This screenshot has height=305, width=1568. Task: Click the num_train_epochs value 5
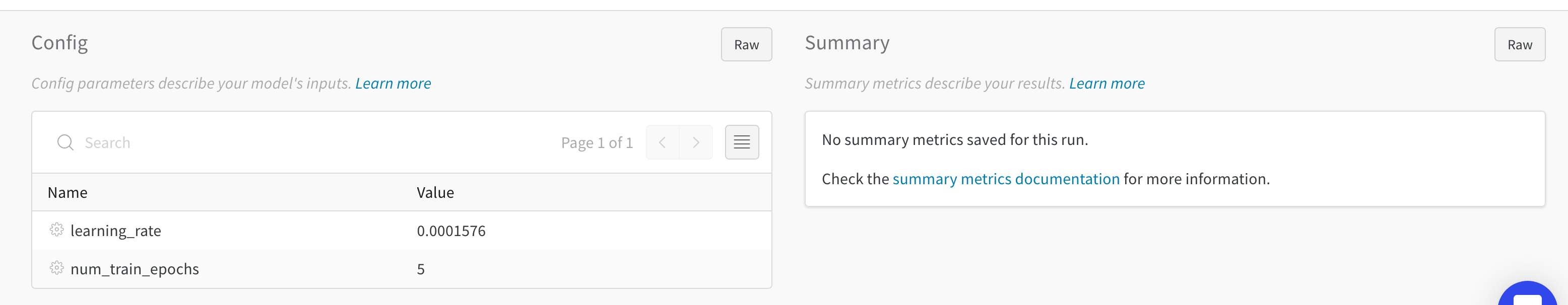[421, 269]
